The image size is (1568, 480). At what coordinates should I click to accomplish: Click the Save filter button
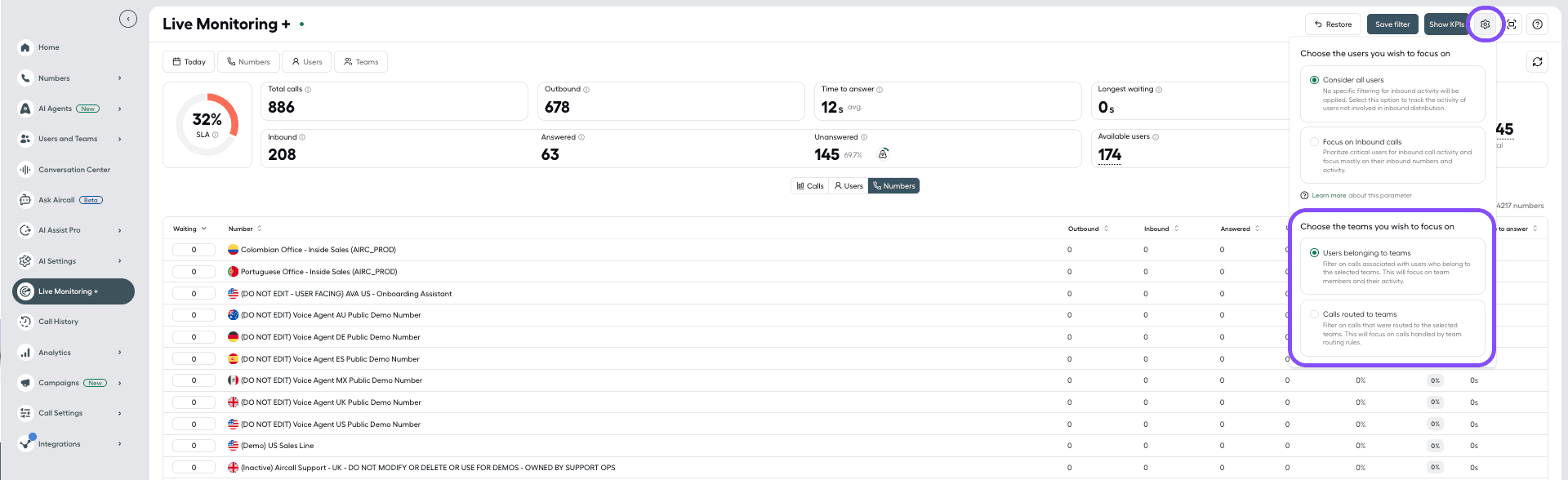click(1392, 24)
